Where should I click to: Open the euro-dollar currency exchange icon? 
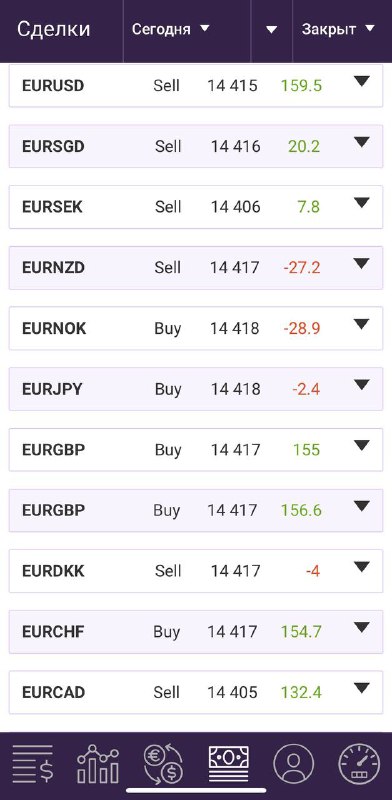[163, 764]
